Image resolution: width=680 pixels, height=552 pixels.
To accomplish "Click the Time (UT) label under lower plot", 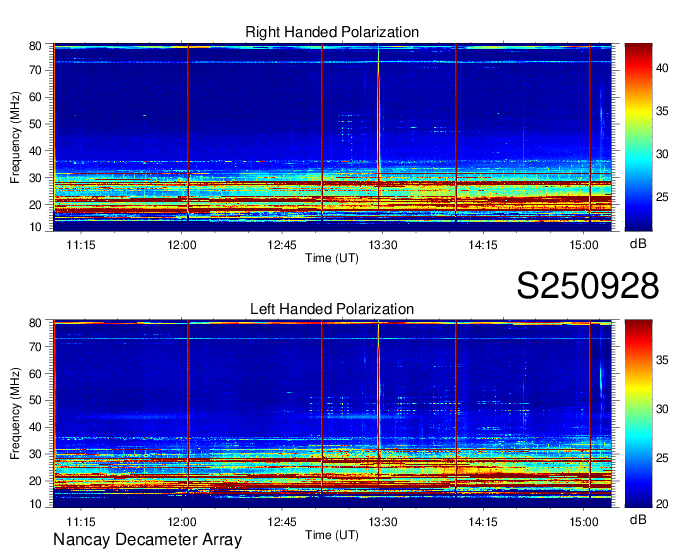I will point(332,534).
